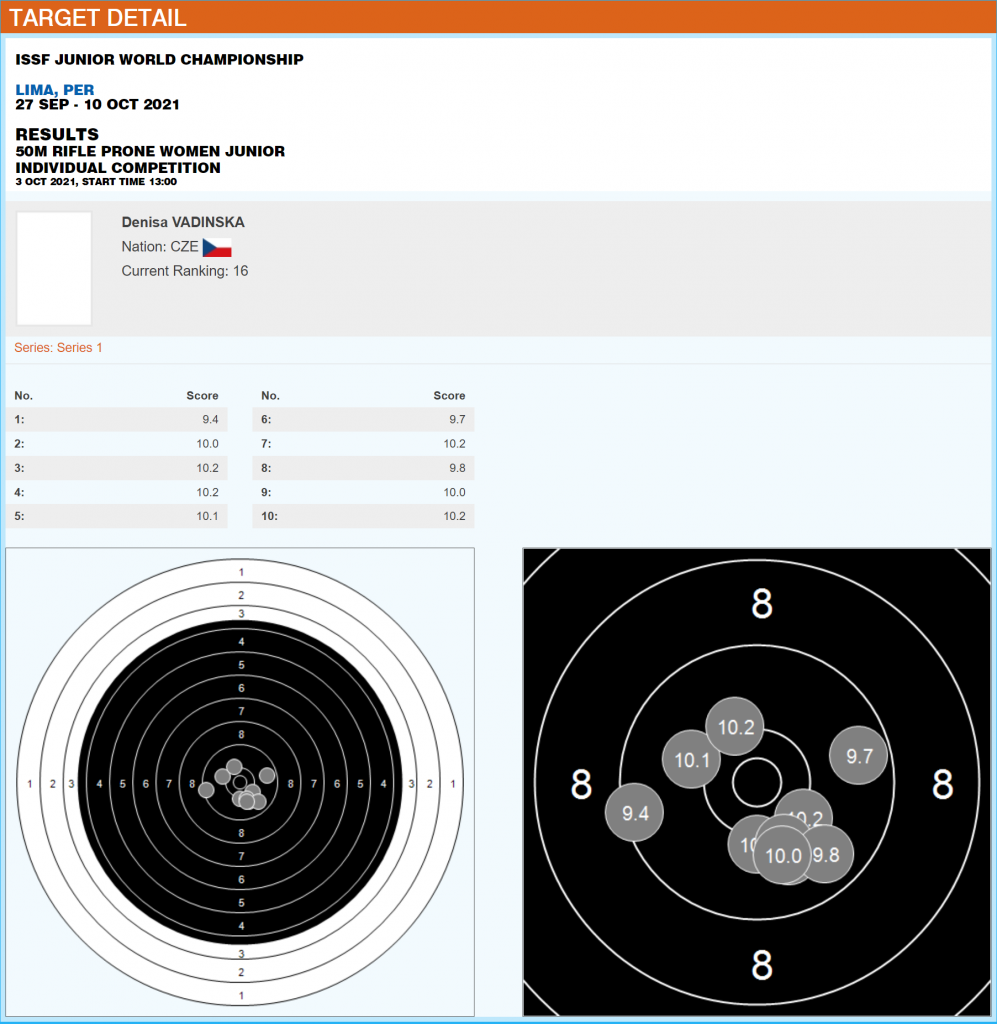The width and height of the screenshot is (997, 1024).
Task: Click the Current Ranking: 16 text
Action: click(x=185, y=271)
